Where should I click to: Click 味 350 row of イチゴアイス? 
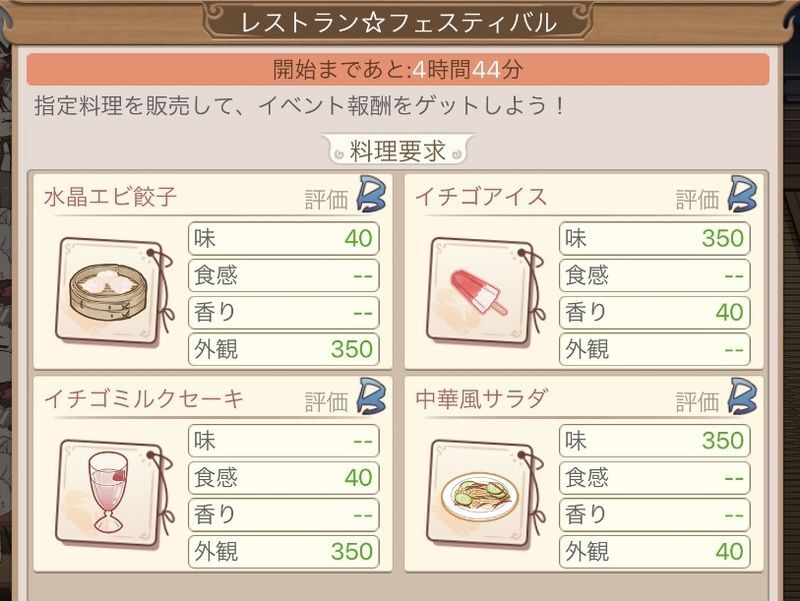tap(655, 237)
